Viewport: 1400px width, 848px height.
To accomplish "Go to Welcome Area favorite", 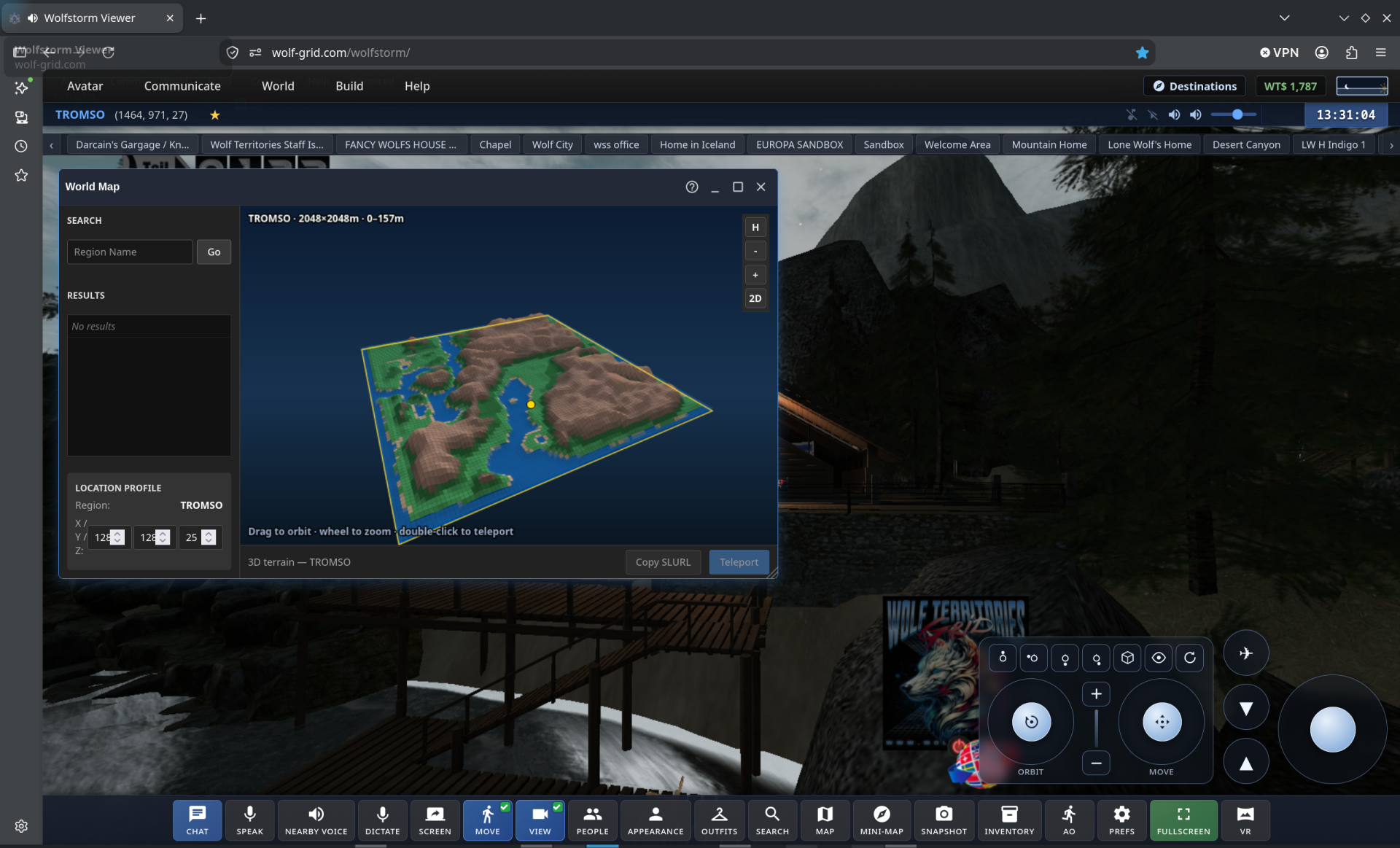I will [x=957, y=144].
